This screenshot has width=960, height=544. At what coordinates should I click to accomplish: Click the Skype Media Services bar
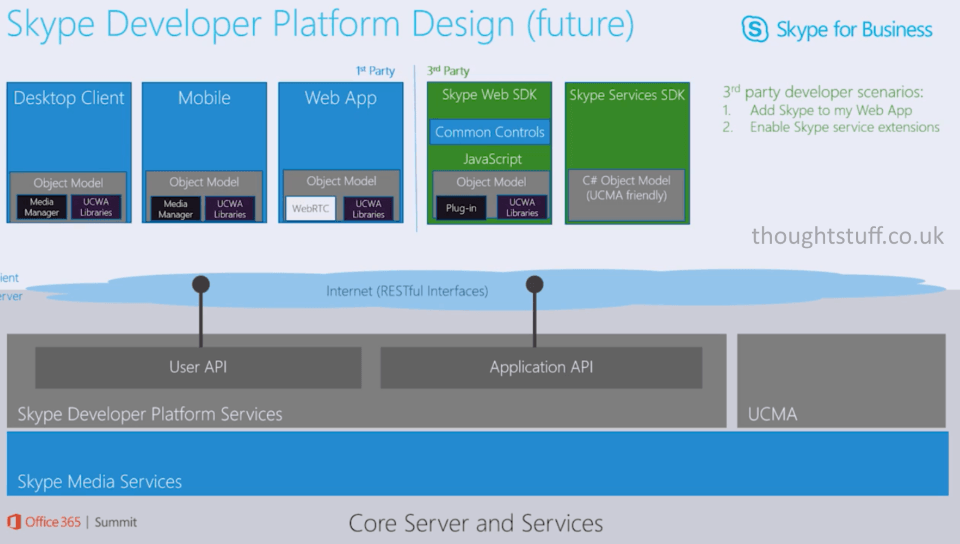coord(478,463)
